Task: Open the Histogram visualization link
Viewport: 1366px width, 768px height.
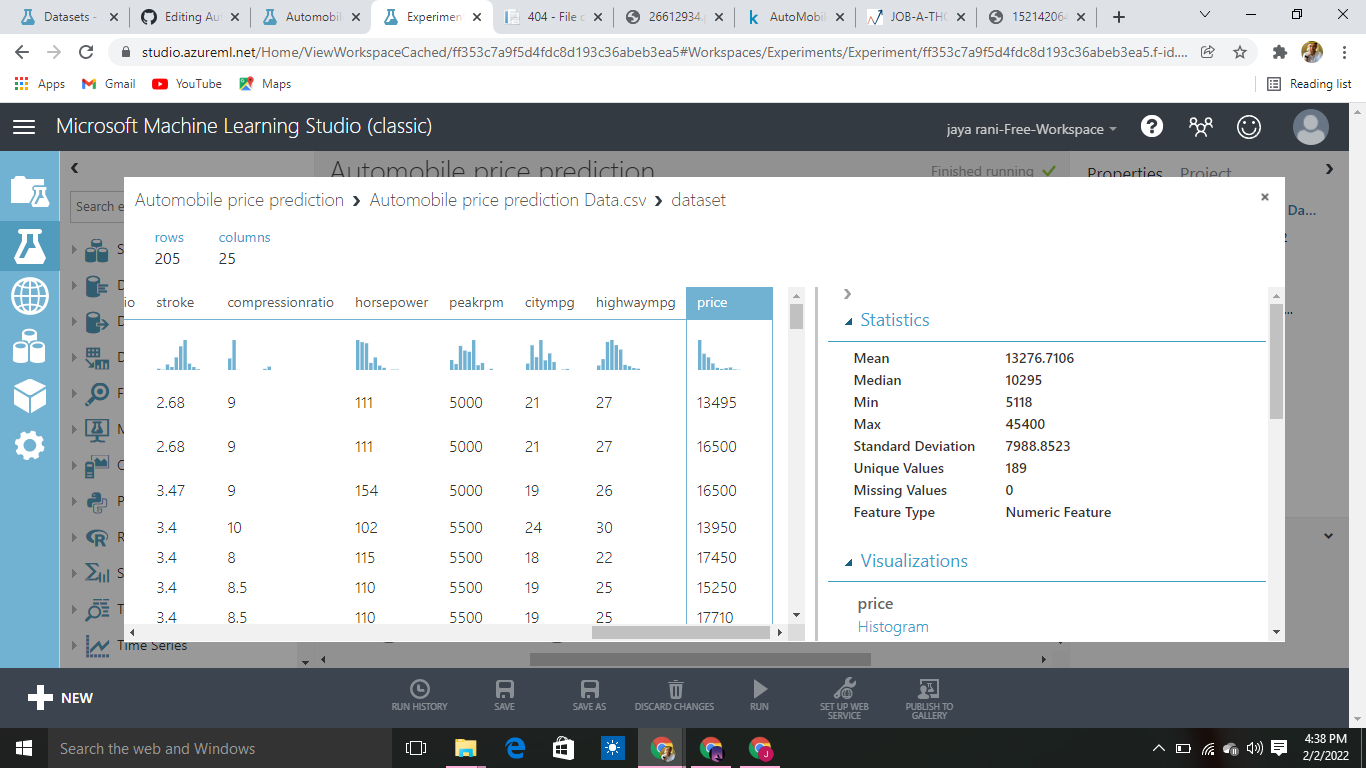Action: coord(893,627)
